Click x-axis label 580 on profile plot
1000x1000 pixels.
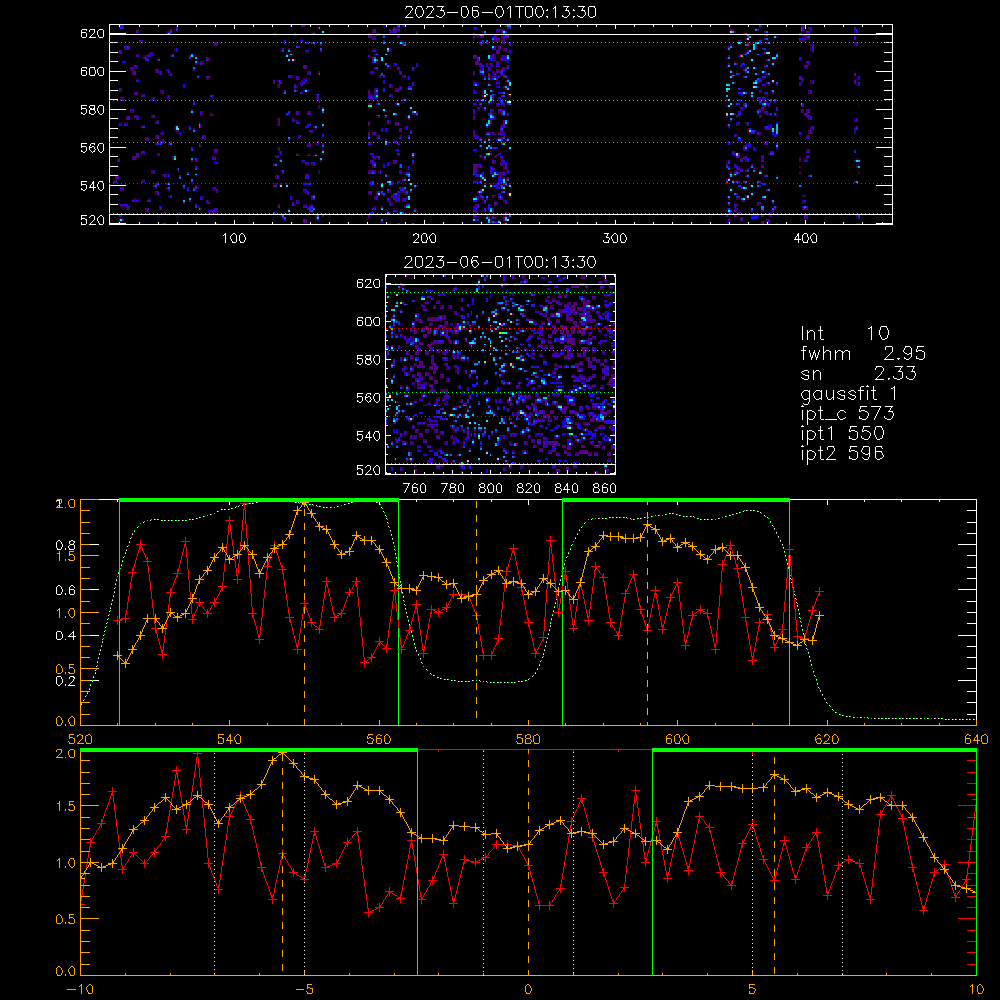point(528,740)
